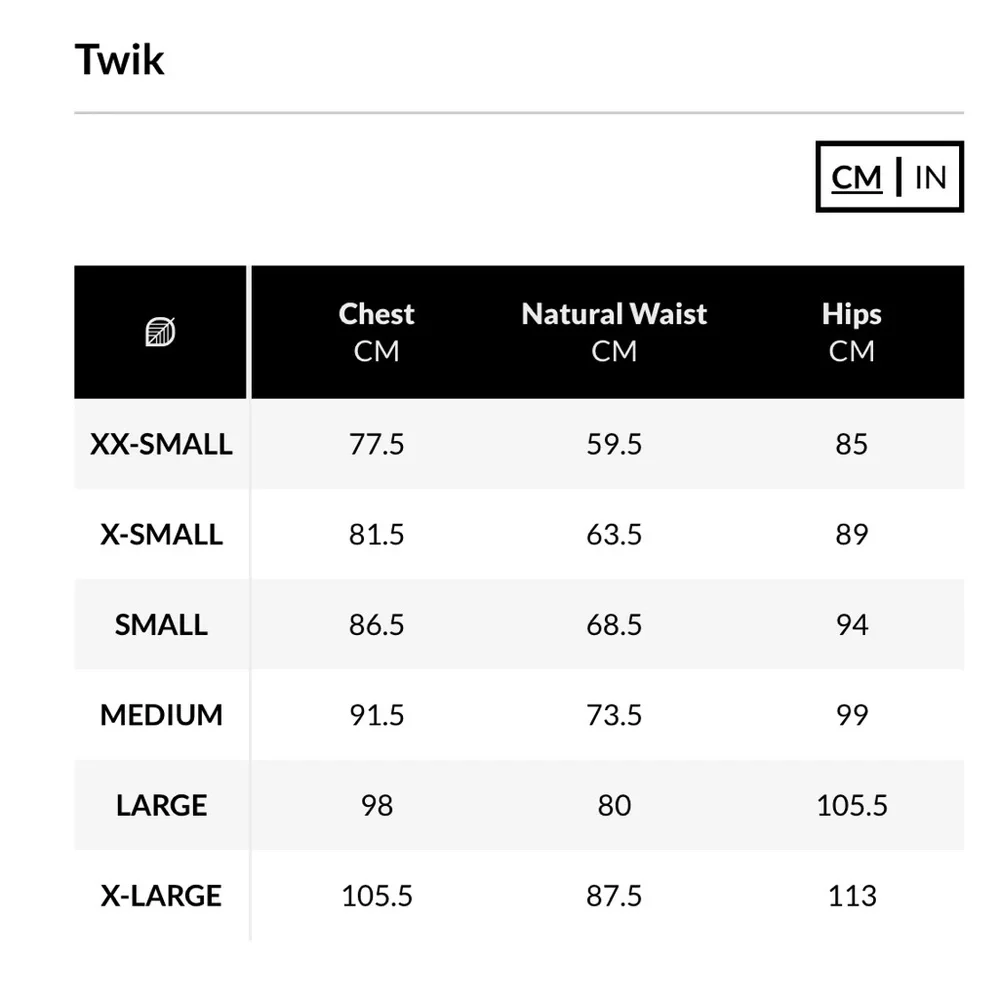Click the 94 hips value for SMALL
1000x1000 pixels.
(x=852, y=625)
